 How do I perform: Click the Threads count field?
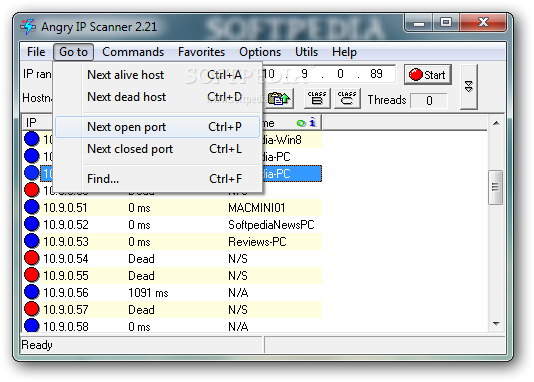pyautogui.click(x=429, y=100)
